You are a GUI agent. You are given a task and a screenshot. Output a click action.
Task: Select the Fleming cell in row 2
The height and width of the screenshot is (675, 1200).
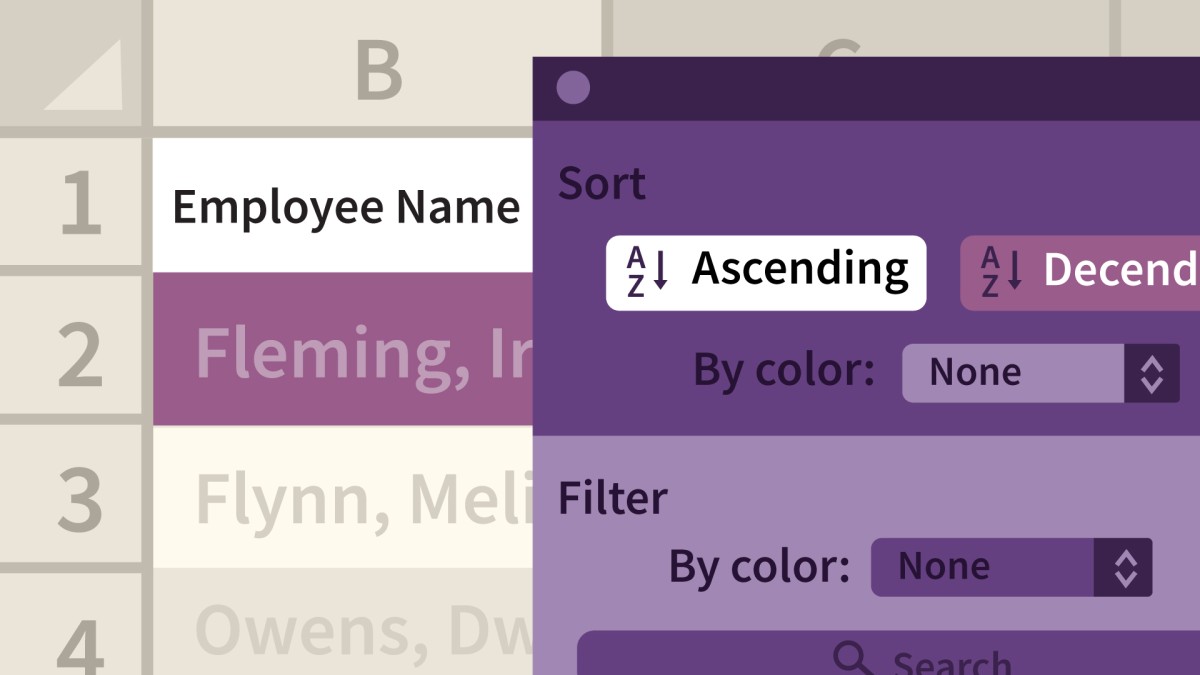pyautogui.click(x=343, y=352)
